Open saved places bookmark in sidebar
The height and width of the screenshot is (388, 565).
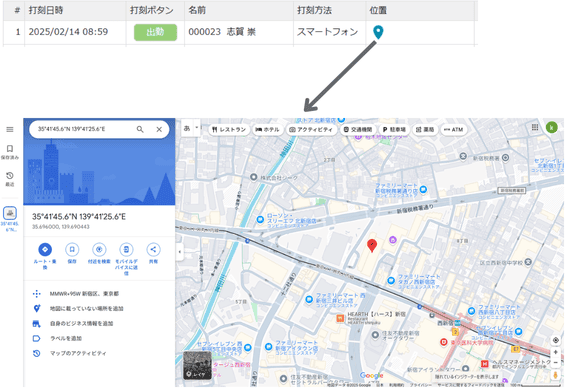10,152
